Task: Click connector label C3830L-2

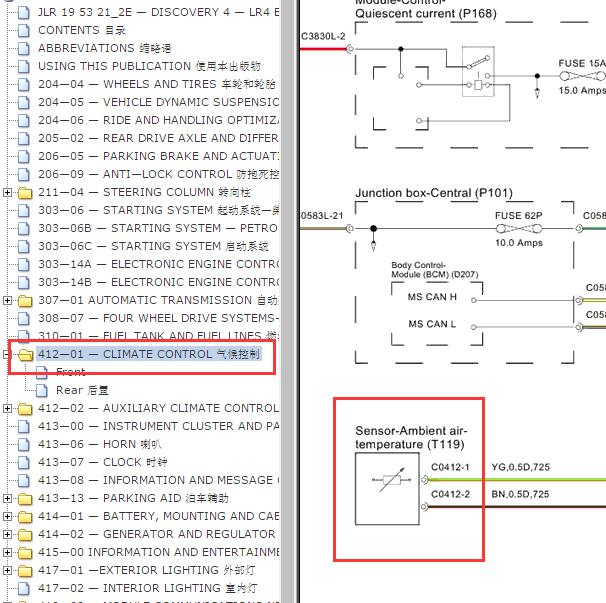Action: 323,36
